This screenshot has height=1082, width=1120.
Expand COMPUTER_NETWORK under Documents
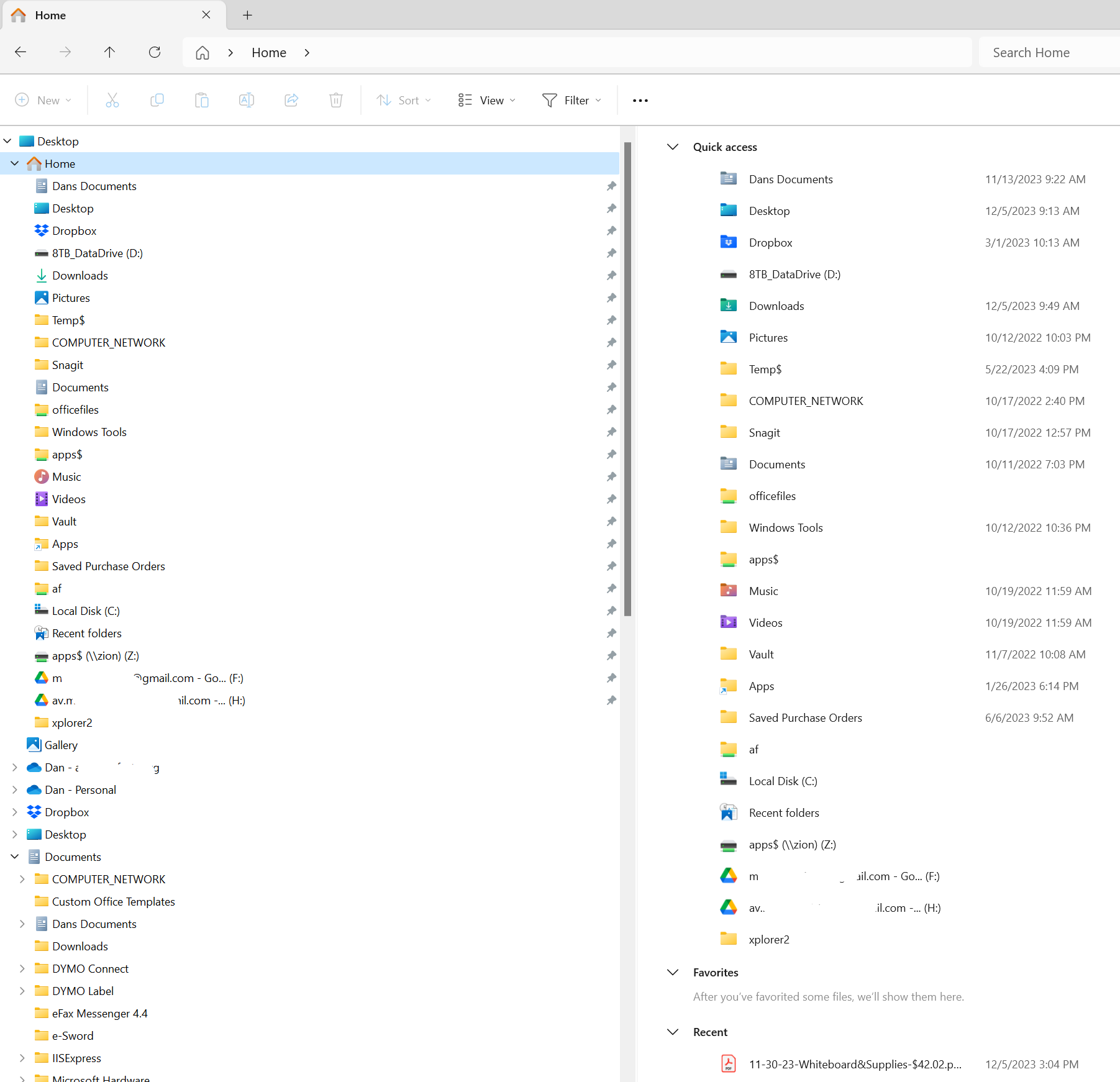click(x=22, y=879)
